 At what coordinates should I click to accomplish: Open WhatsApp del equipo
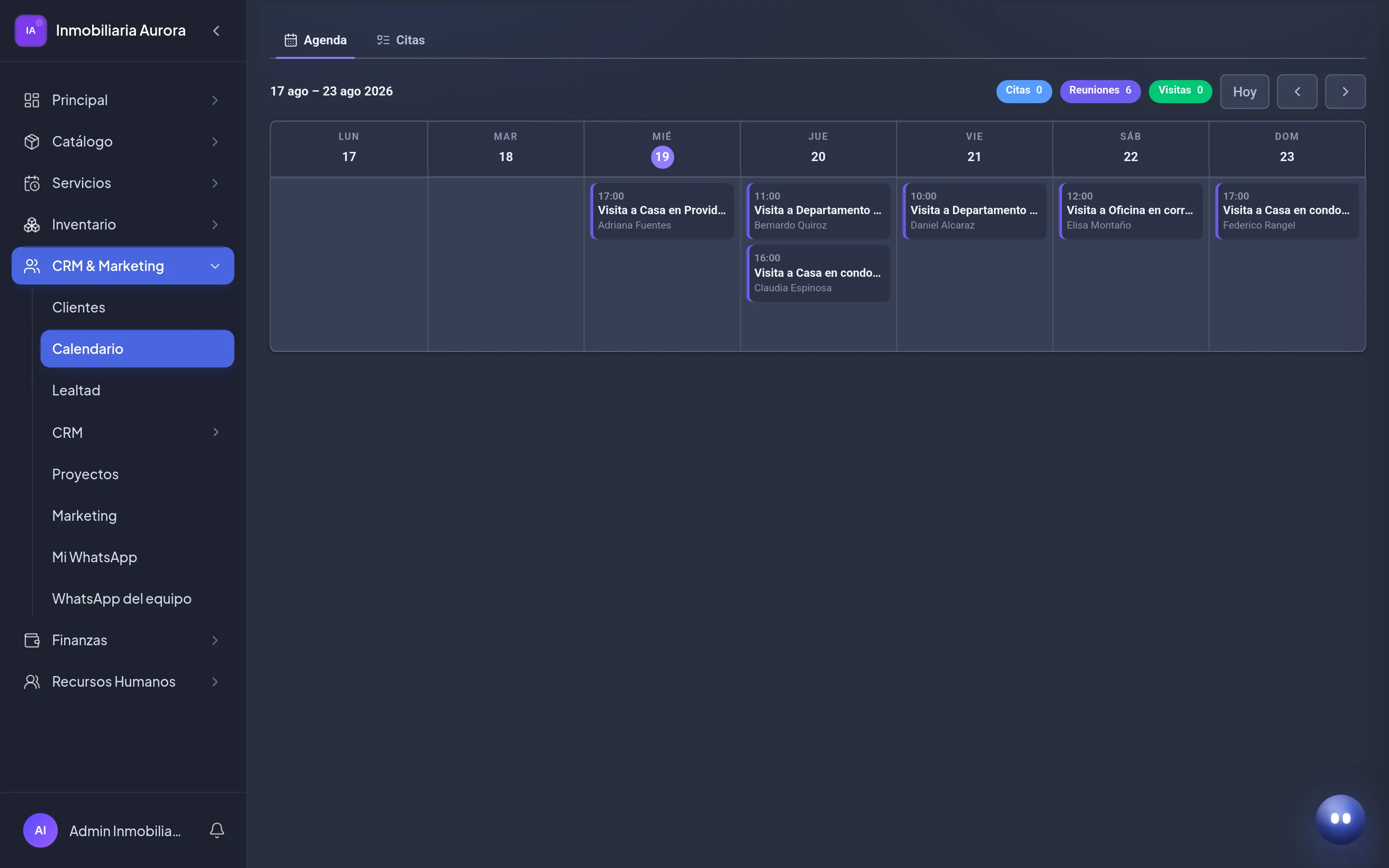(137, 599)
